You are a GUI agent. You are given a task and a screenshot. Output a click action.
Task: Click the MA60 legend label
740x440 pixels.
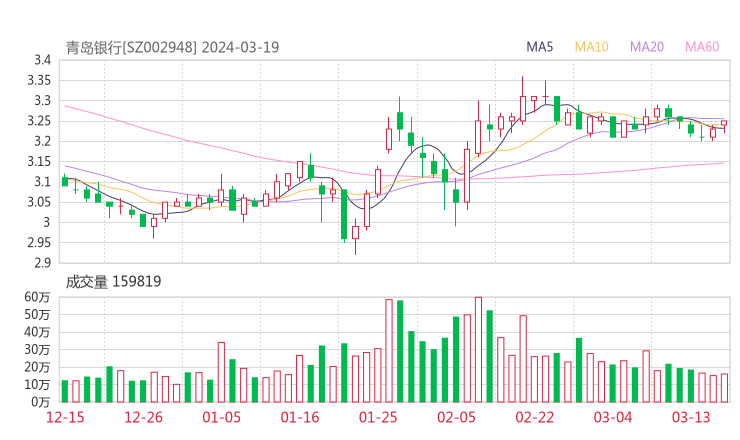(702, 47)
